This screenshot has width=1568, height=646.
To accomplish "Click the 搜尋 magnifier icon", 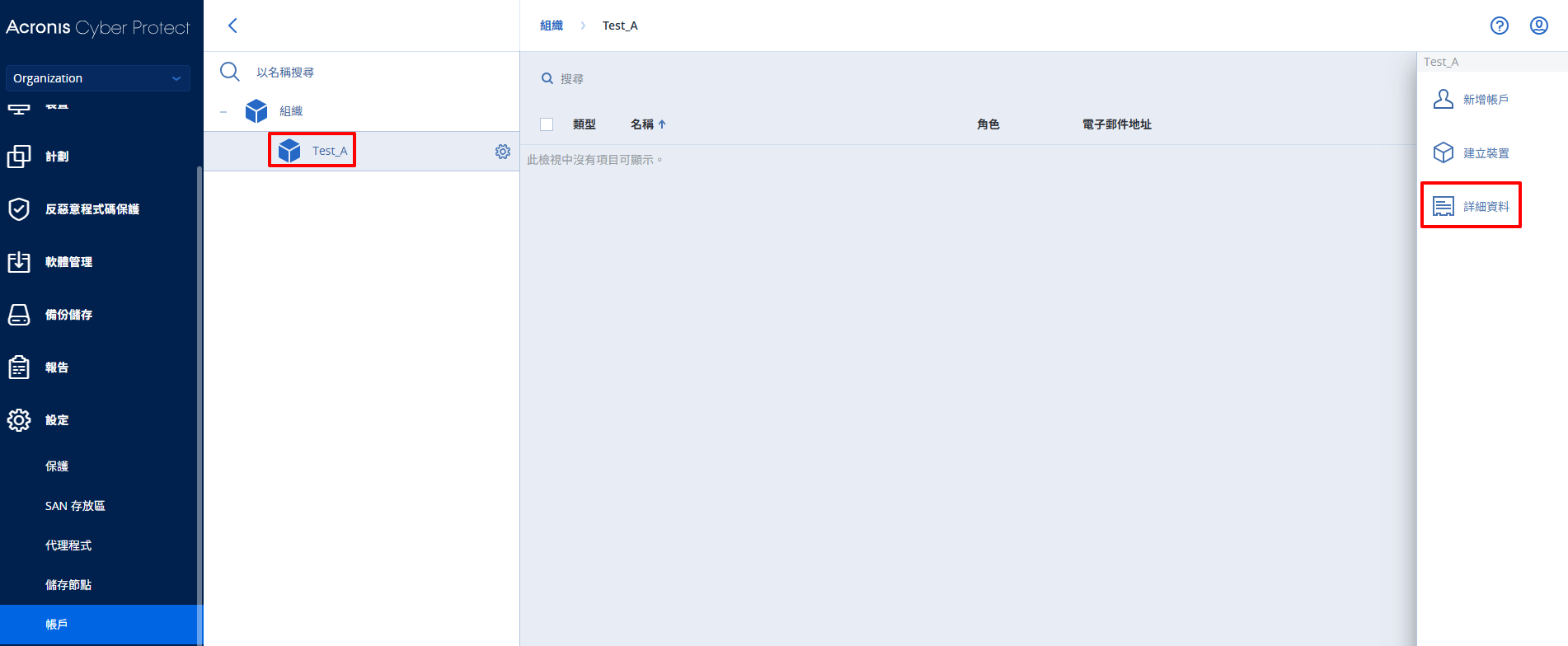I will 547,79.
